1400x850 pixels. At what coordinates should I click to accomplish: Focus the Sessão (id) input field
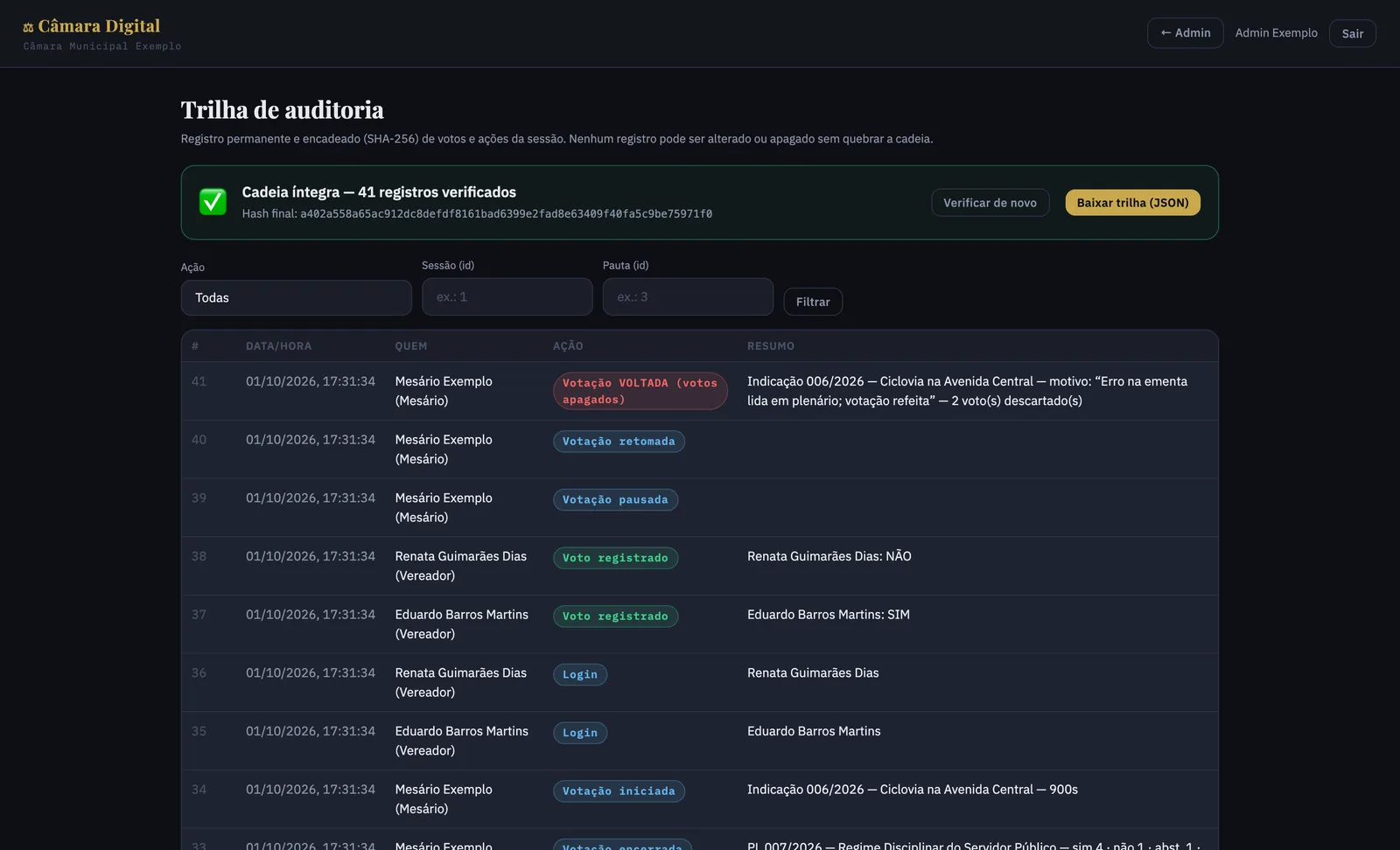coord(507,297)
